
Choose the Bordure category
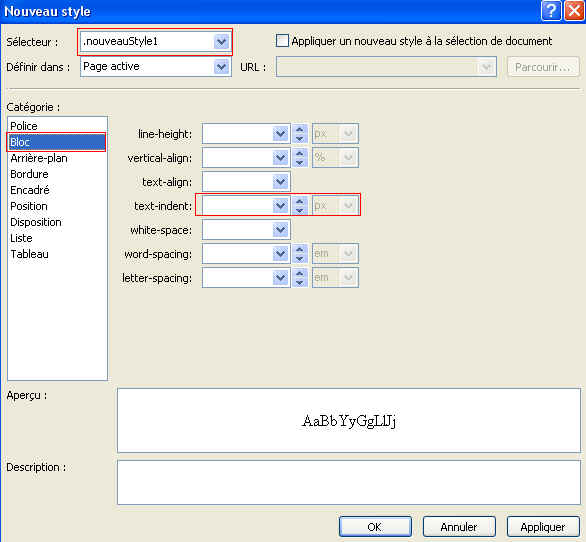tap(29, 174)
